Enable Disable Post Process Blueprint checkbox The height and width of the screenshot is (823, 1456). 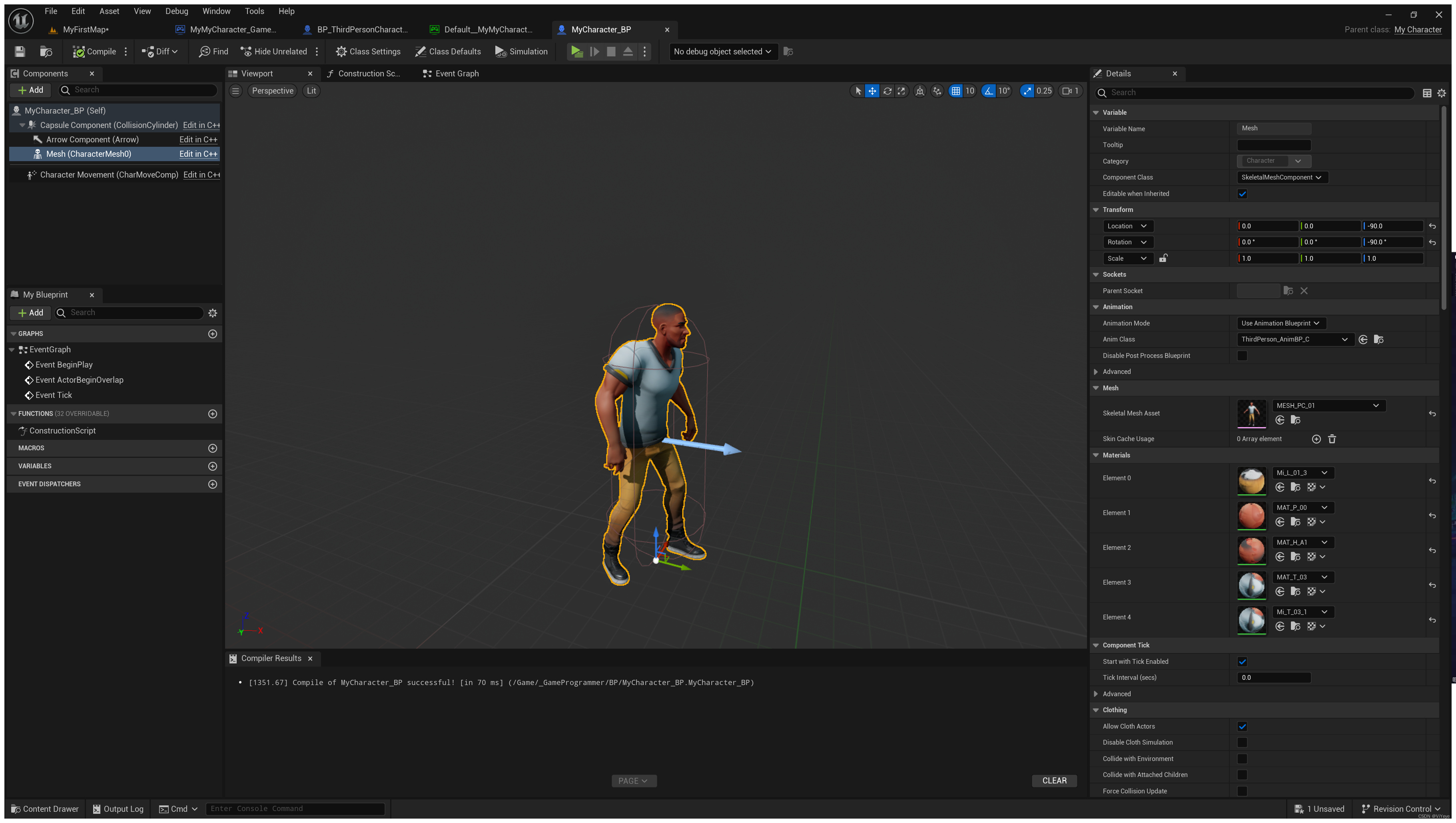click(1243, 356)
